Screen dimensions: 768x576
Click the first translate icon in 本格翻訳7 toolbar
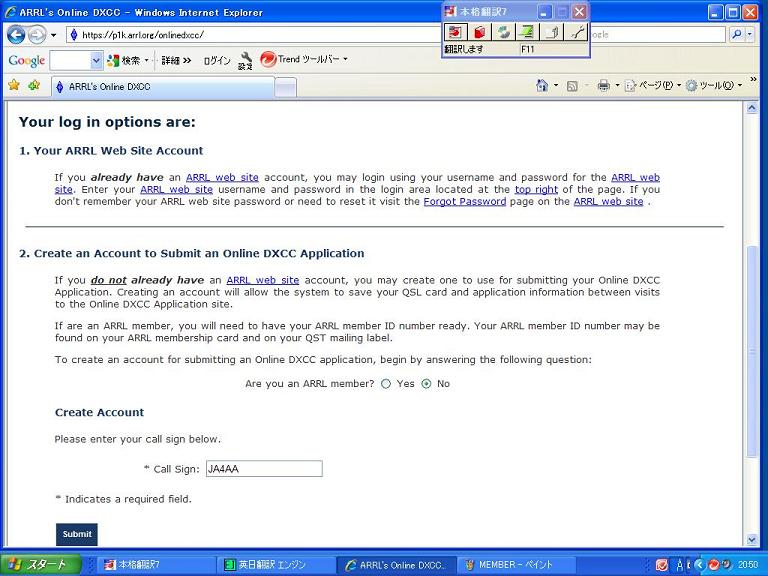(455, 32)
